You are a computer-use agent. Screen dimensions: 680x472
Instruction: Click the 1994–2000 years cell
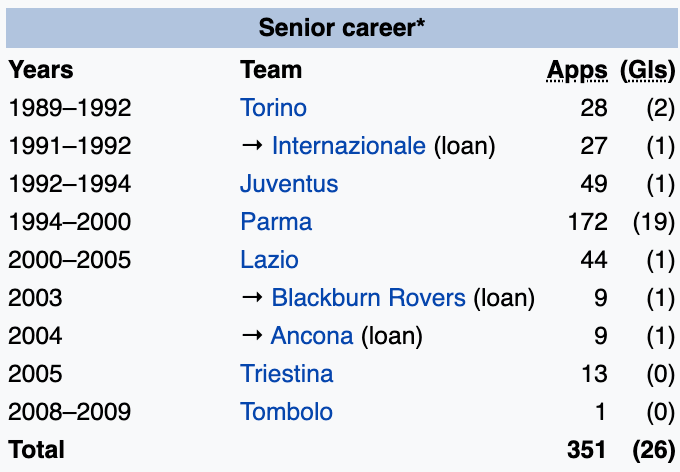tap(69, 222)
